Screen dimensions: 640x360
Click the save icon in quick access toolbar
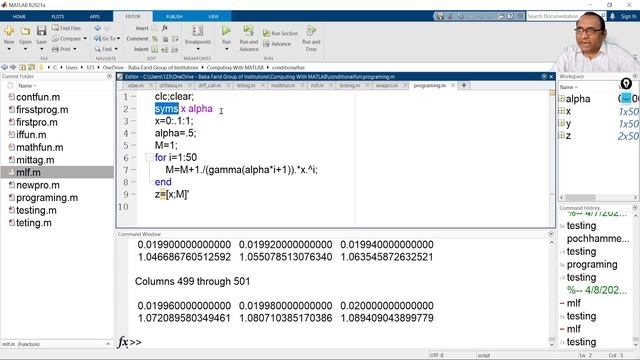440,16
